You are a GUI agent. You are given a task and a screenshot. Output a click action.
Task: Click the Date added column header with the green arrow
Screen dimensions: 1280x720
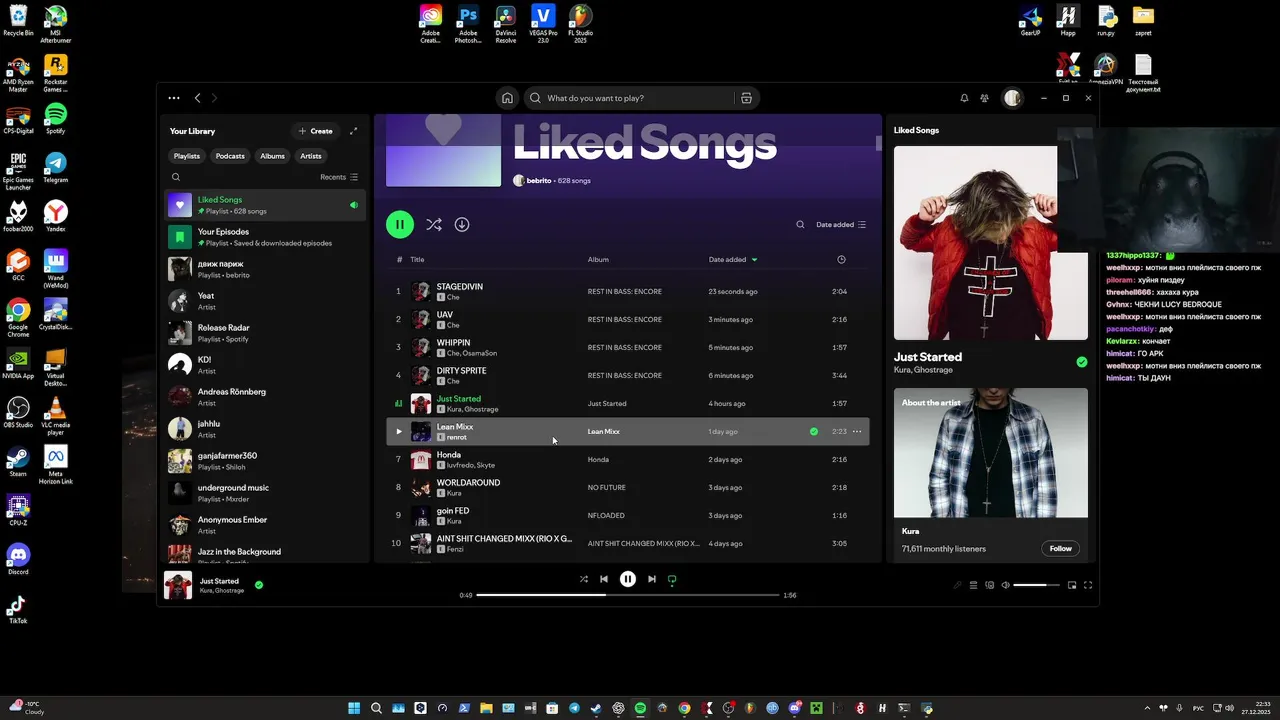coord(733,259)
